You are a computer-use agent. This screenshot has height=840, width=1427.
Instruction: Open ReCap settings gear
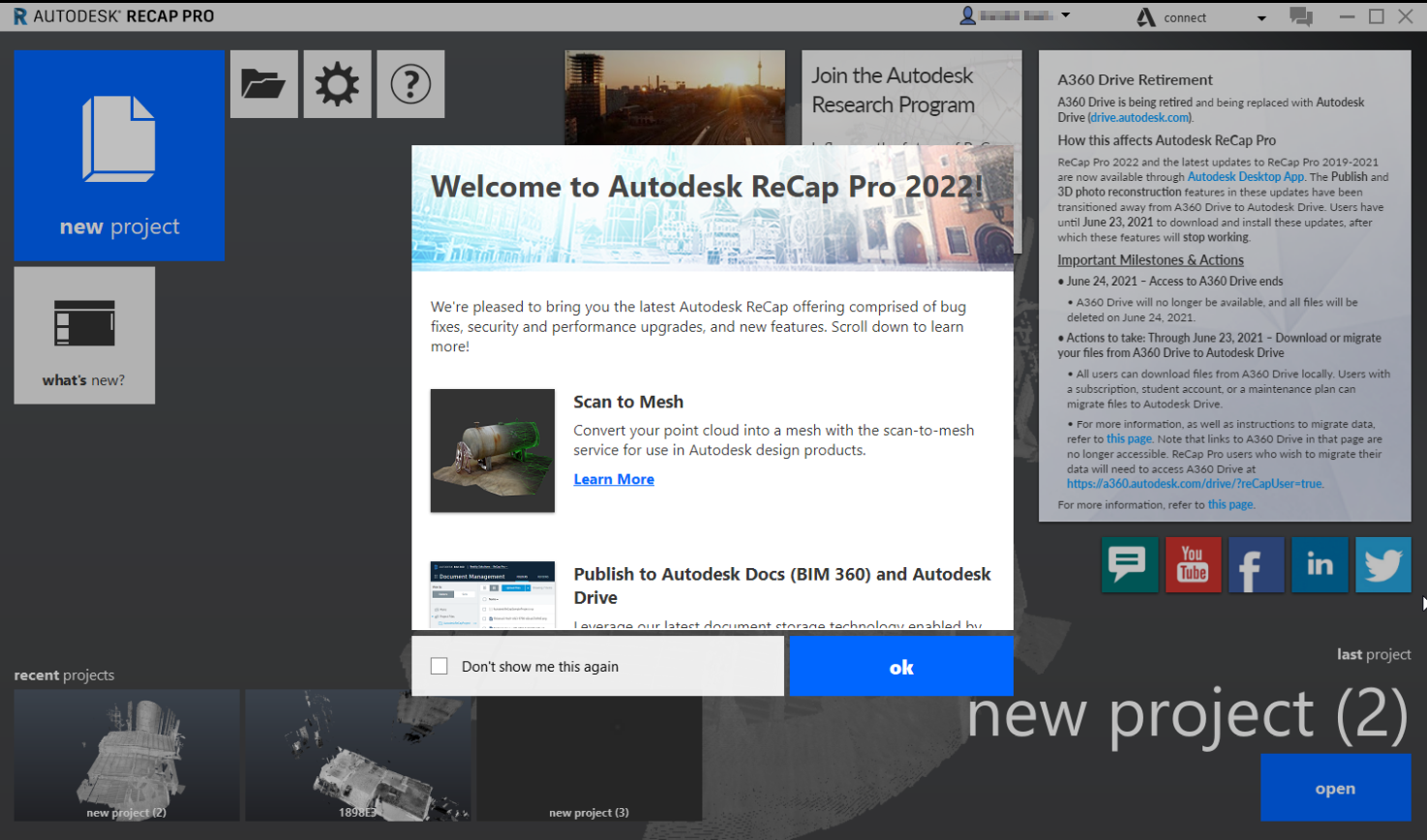coord(337,84)
